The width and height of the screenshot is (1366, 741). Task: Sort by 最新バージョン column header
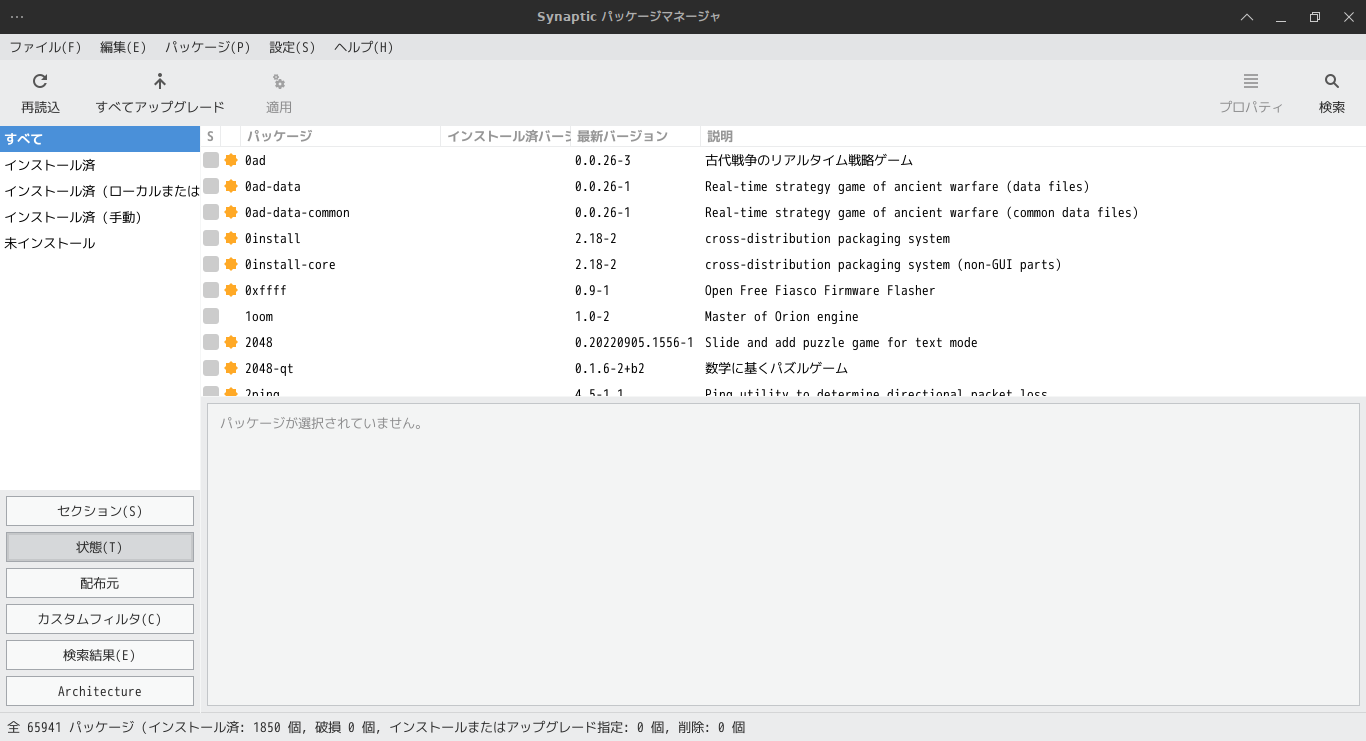(x=635, y=136)
